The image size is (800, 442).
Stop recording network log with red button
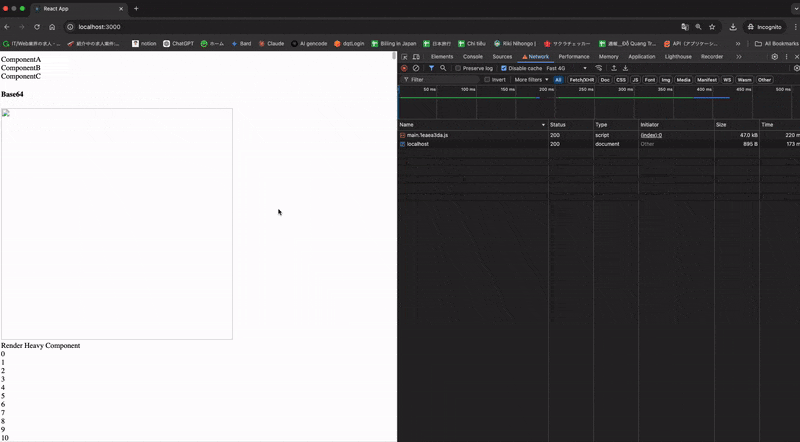(404, 68)
